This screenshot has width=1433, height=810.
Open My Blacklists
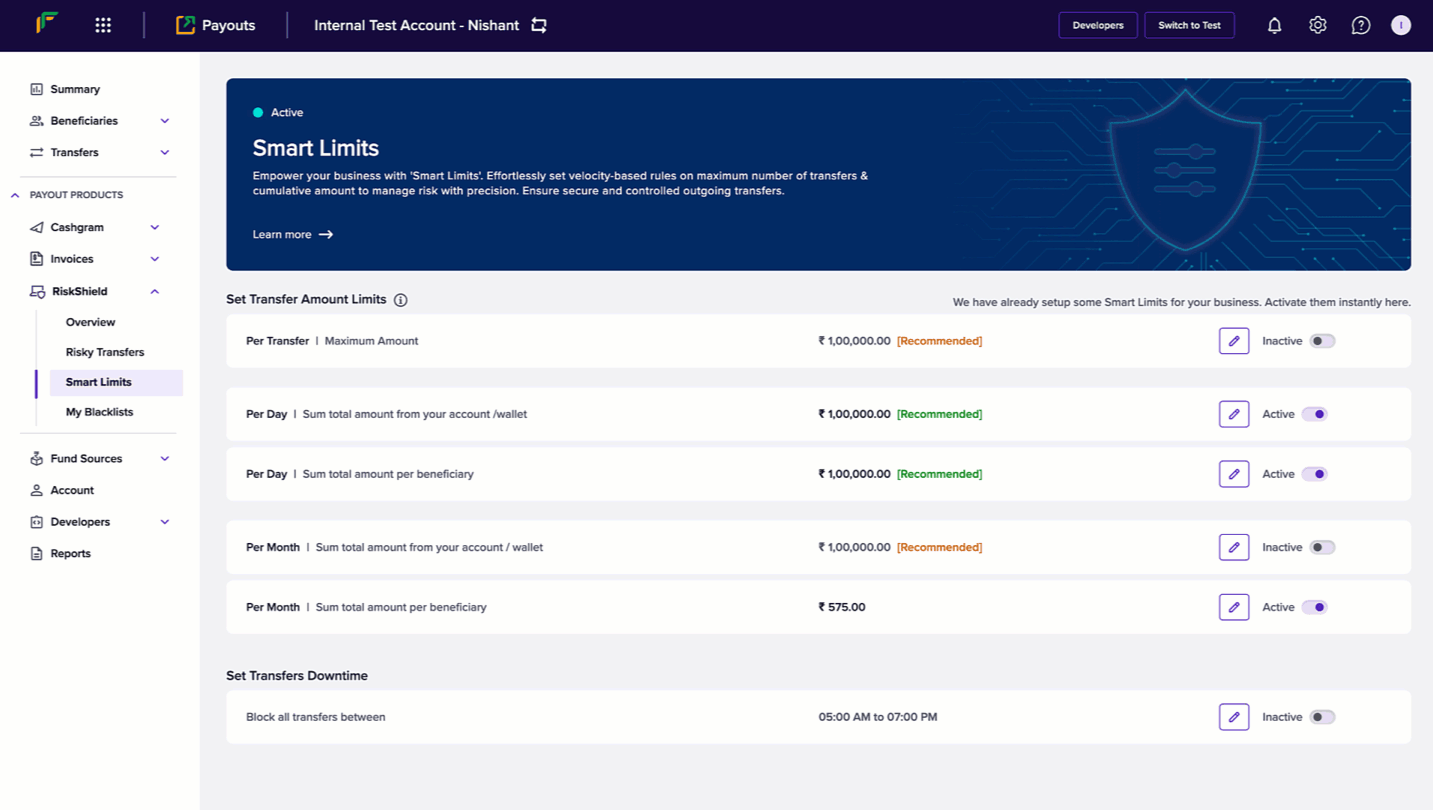click(99, 412)
